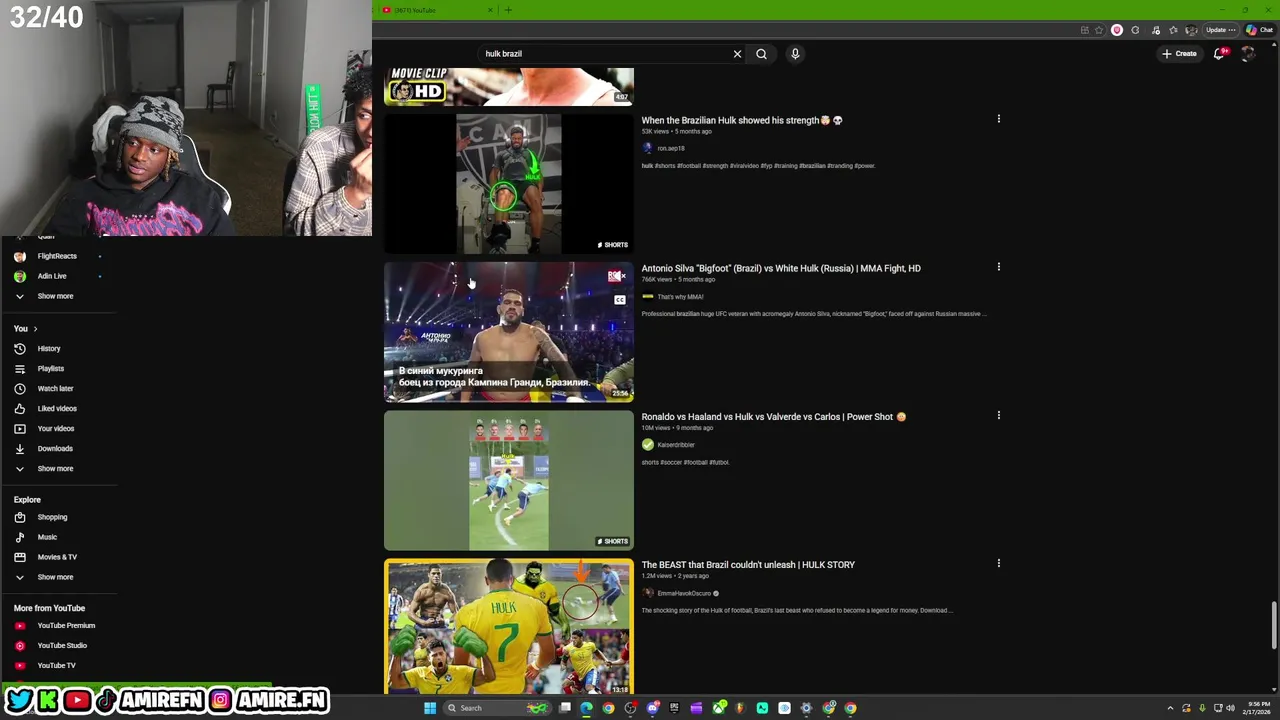Open more options for Brazilian Hulk strength video
The height and width of the screenshot is (720, 1280).
[x=998, y=119]
